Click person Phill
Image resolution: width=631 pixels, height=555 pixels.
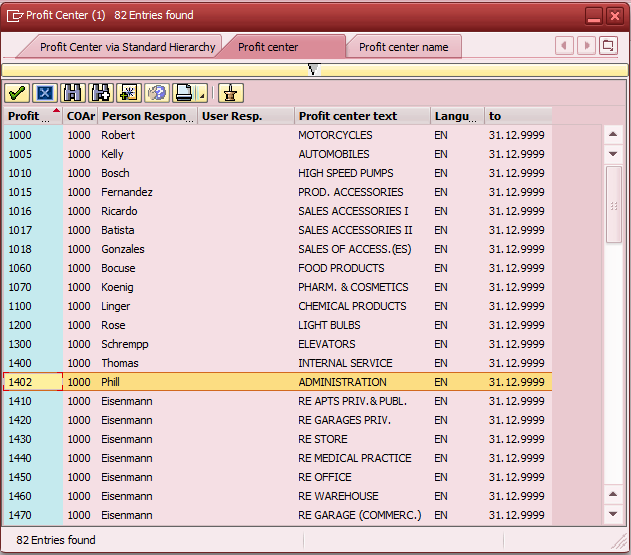click(x=110, y=382)
